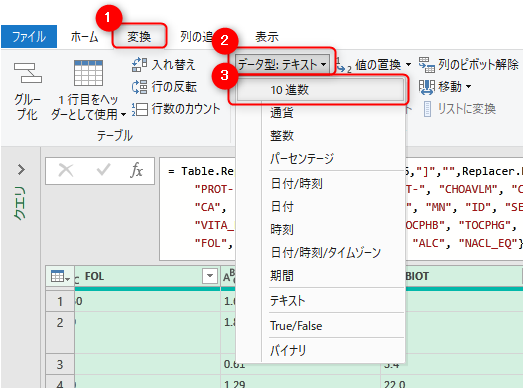Select 日付/時刻 data type
The height and width of the screenshot is (388, 523).
tap(320, 183)
